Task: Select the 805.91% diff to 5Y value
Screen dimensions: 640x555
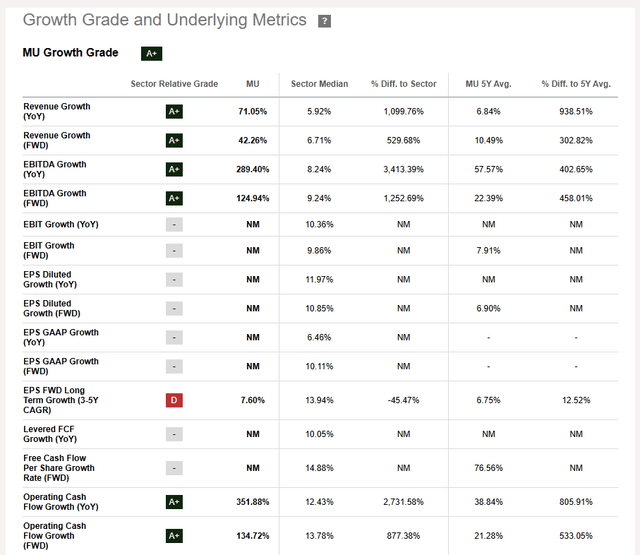Action: (x=576, y=502)
